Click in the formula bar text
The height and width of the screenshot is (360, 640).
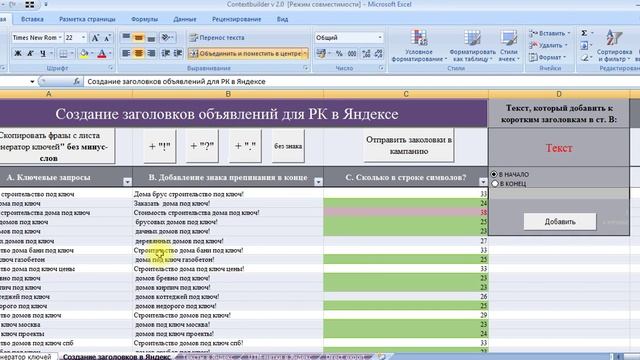[176, 82]
